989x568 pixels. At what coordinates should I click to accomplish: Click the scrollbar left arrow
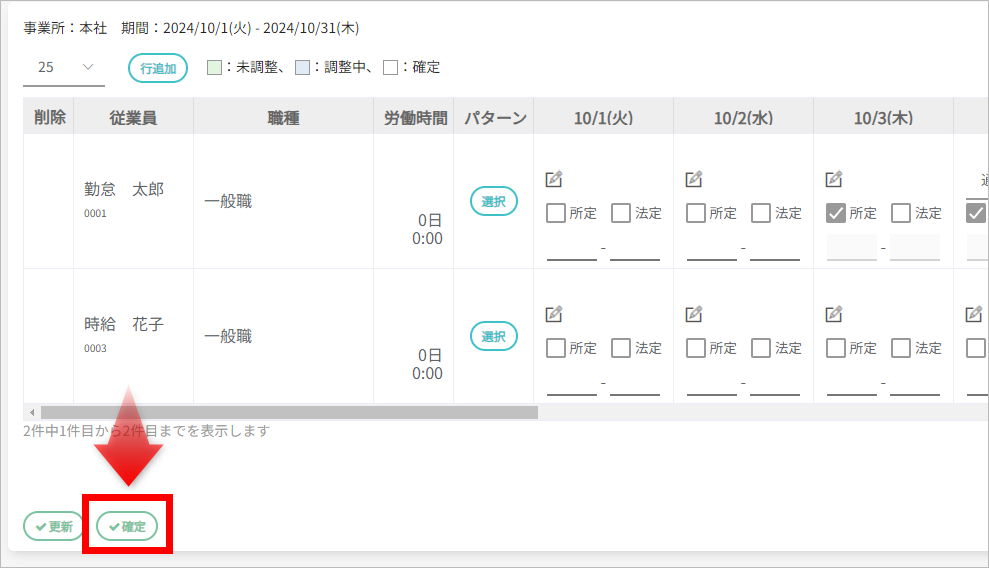(32, 412)
